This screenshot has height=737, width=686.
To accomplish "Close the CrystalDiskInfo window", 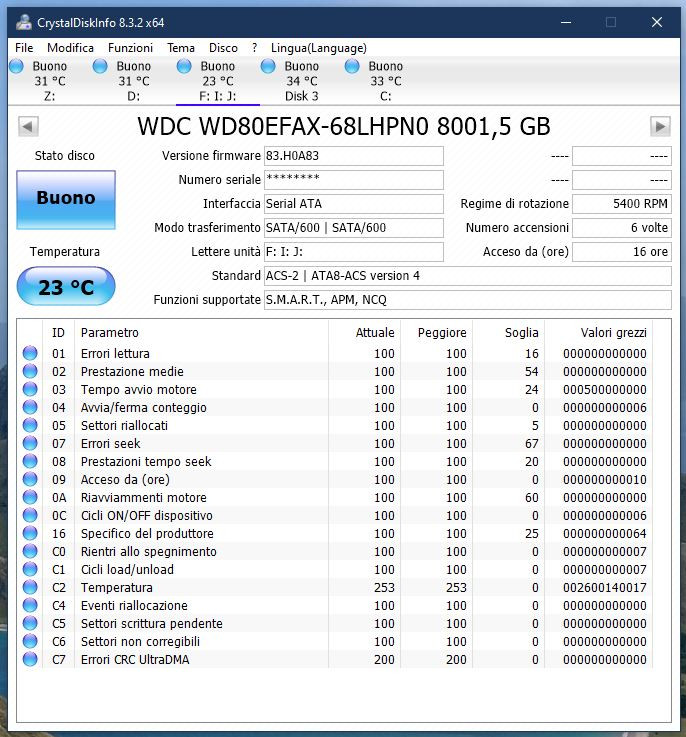I will tap(657, 22).
